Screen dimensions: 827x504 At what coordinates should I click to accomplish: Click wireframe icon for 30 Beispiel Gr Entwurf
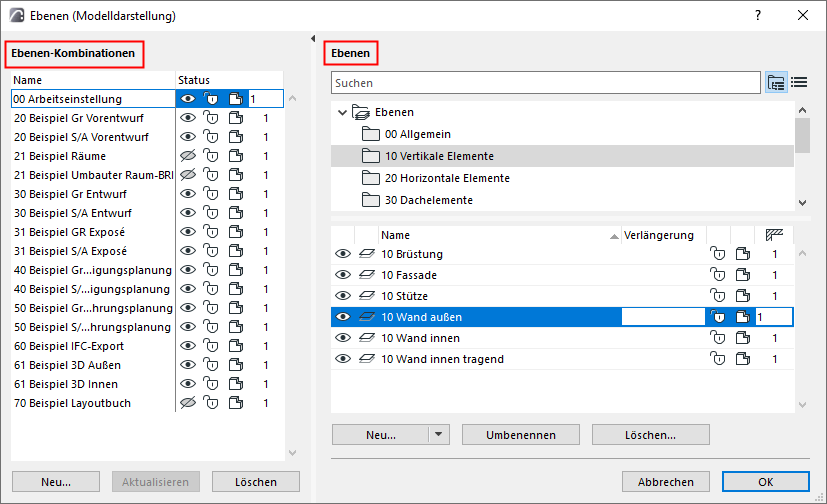tap(235, 194)
